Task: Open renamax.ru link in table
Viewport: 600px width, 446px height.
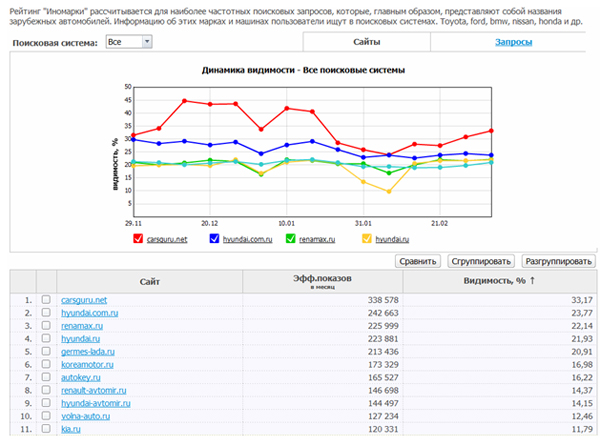Action: pos(82,326)
